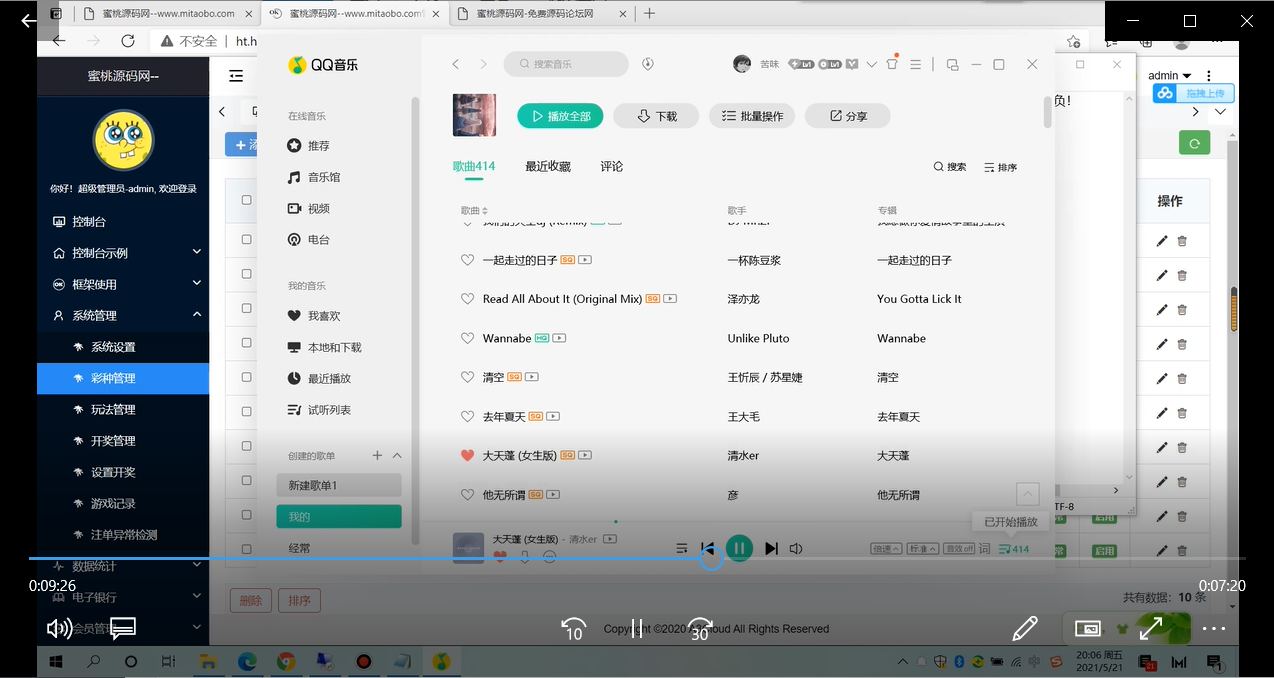The height and width of the screenshot is (678, 1274).
Task: Collapse 系统管理 in admin sidebar
Action: pyautogui.click(x=123, y=315)
